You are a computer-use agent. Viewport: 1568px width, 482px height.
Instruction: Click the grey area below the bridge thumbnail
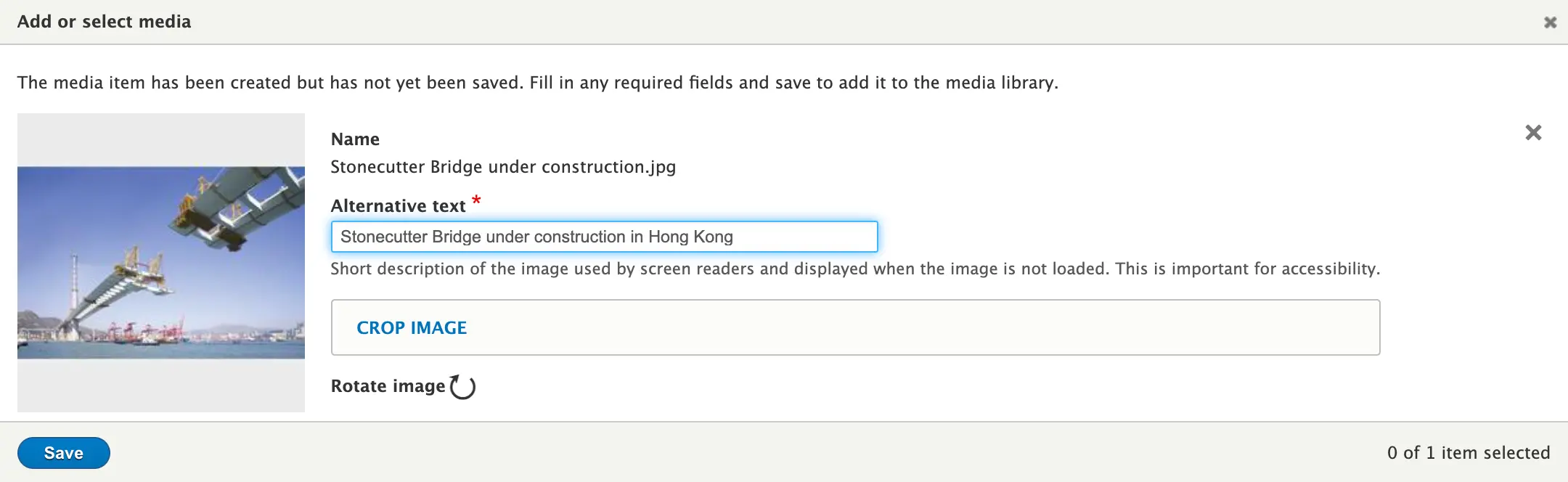pyautogui.click(x=161, y=386)
